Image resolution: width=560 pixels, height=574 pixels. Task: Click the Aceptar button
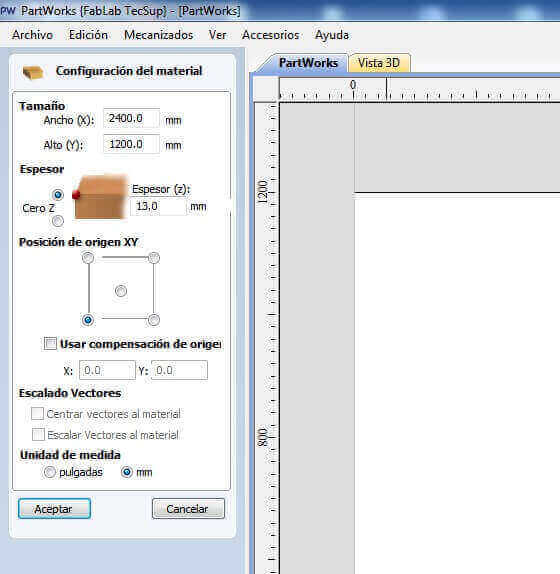pos(55,508)
